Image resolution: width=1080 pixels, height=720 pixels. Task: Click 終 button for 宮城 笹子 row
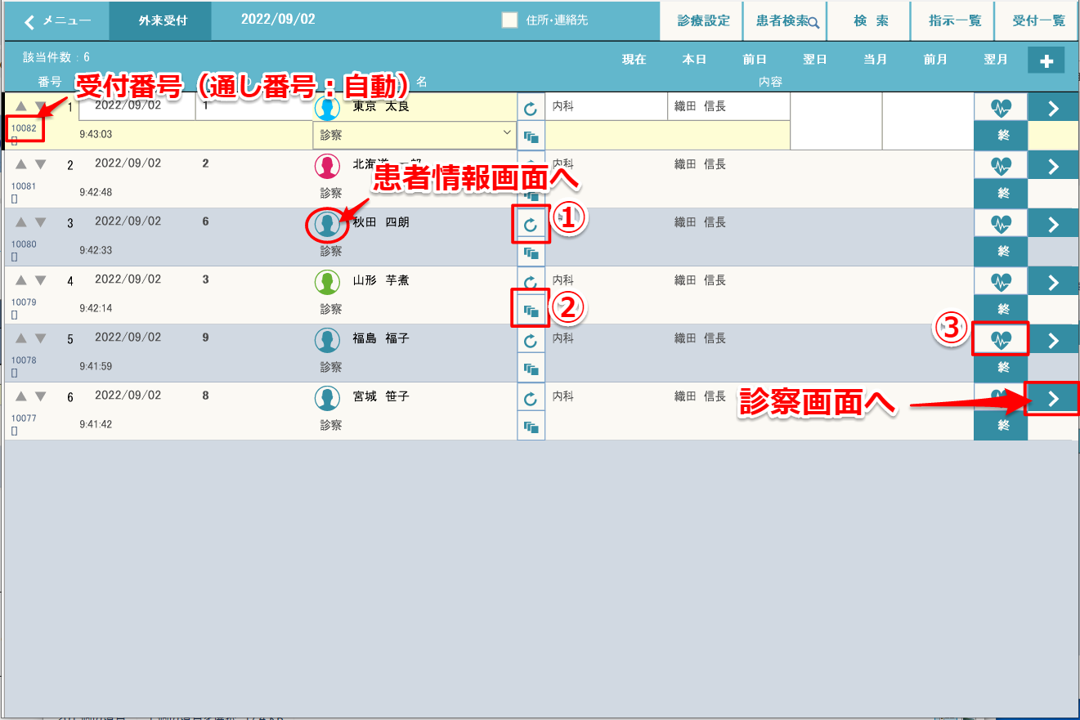(1001, 426)
